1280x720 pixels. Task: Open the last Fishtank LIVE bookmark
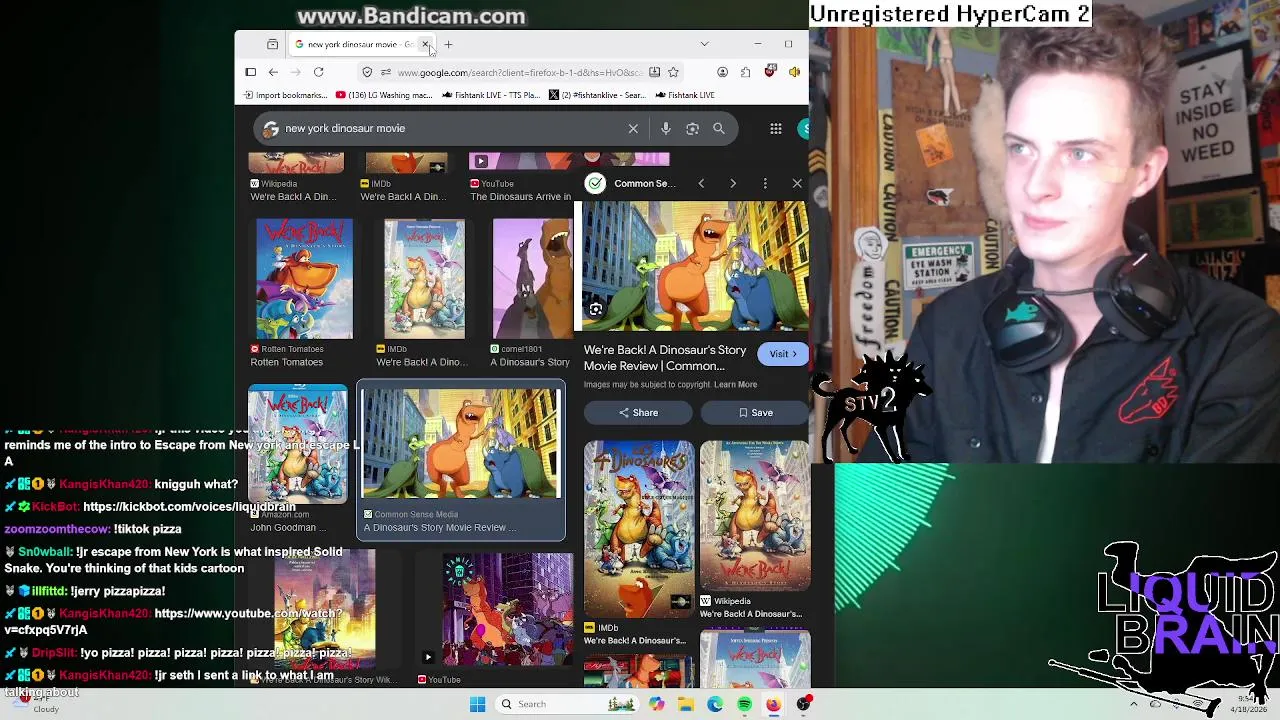coord(685,95)
